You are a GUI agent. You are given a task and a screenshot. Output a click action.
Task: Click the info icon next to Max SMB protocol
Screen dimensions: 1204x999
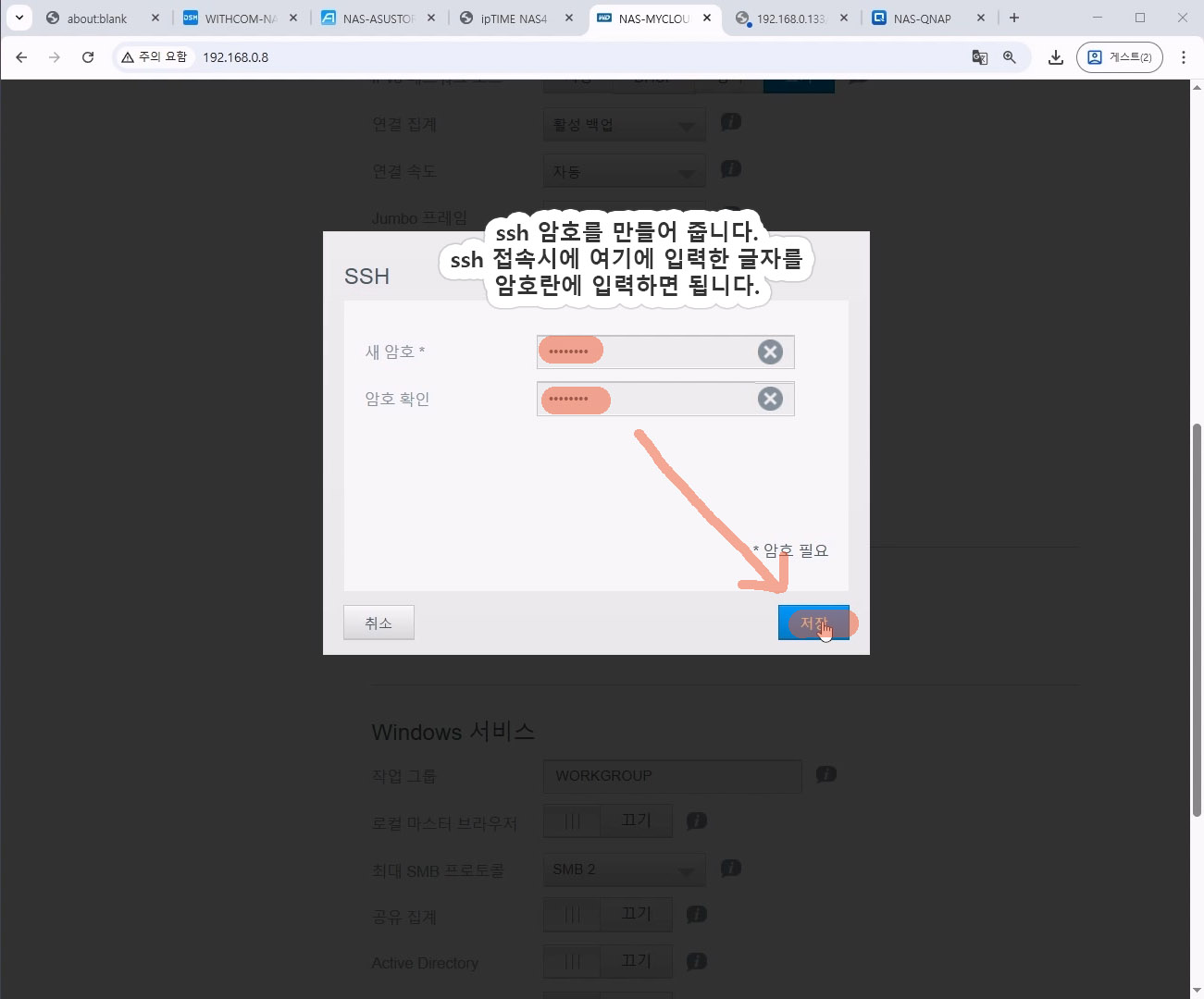click(731, 868)
